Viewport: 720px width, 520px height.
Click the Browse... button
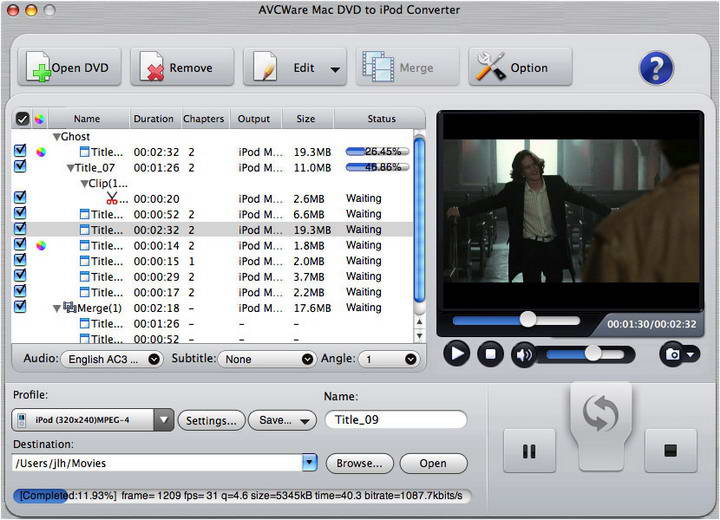tap(359, 463)
